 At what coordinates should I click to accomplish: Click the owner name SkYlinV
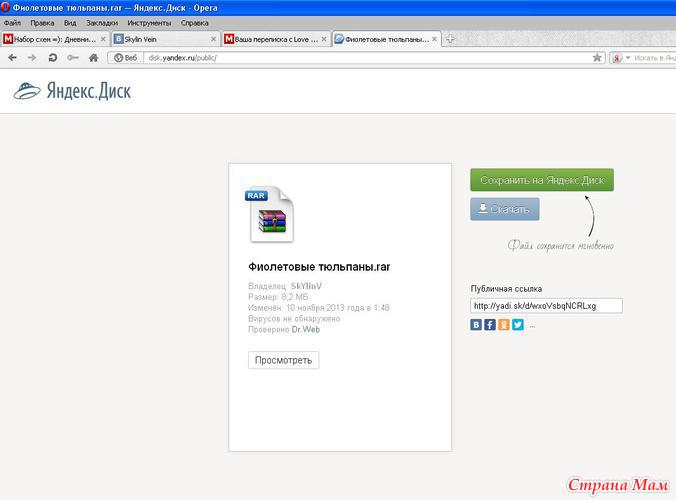click(306, 286)
